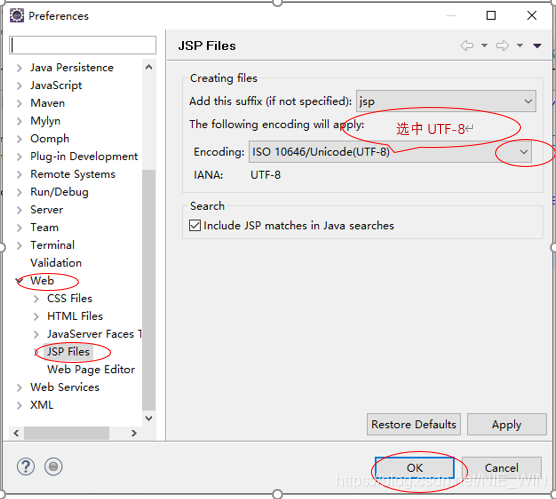Expand the Web Services node

[20, 387]
